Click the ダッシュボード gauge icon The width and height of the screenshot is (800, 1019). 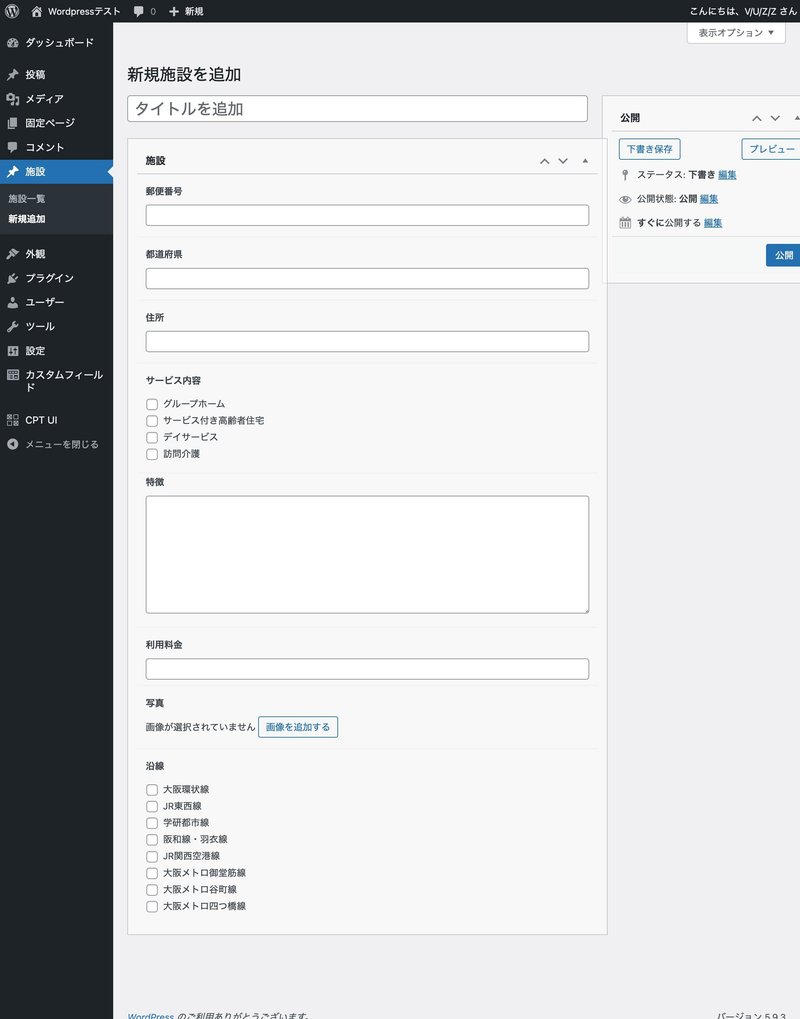point(12,43)
